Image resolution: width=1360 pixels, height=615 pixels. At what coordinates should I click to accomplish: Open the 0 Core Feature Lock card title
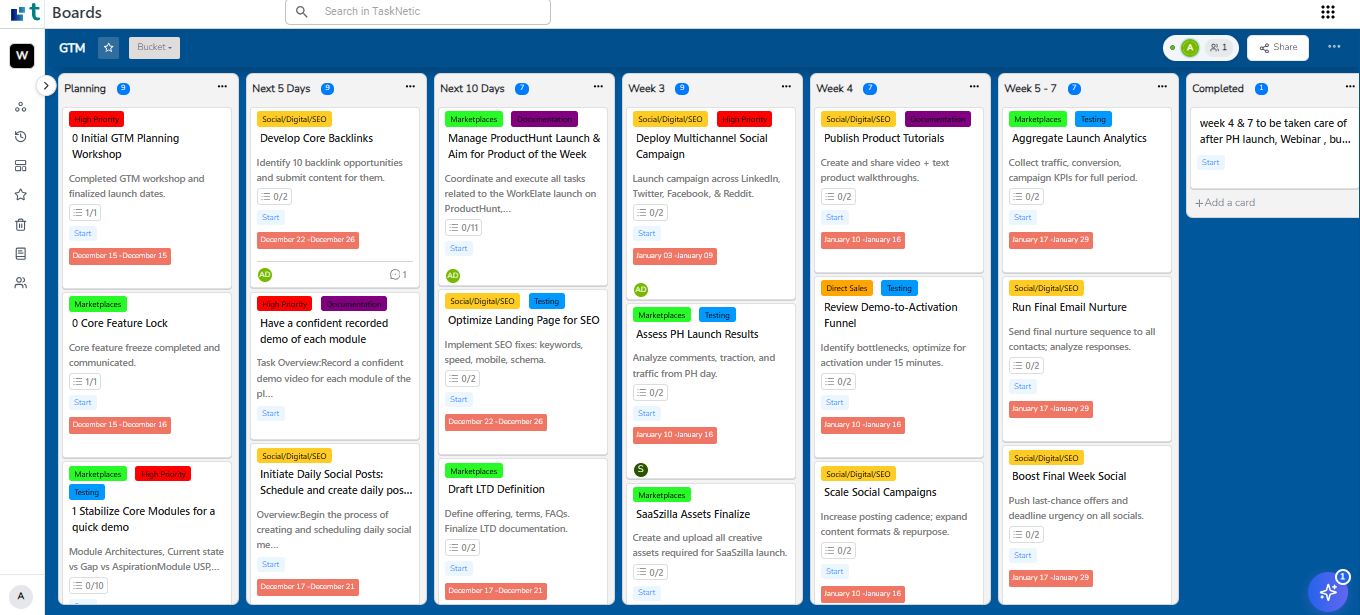120,323
